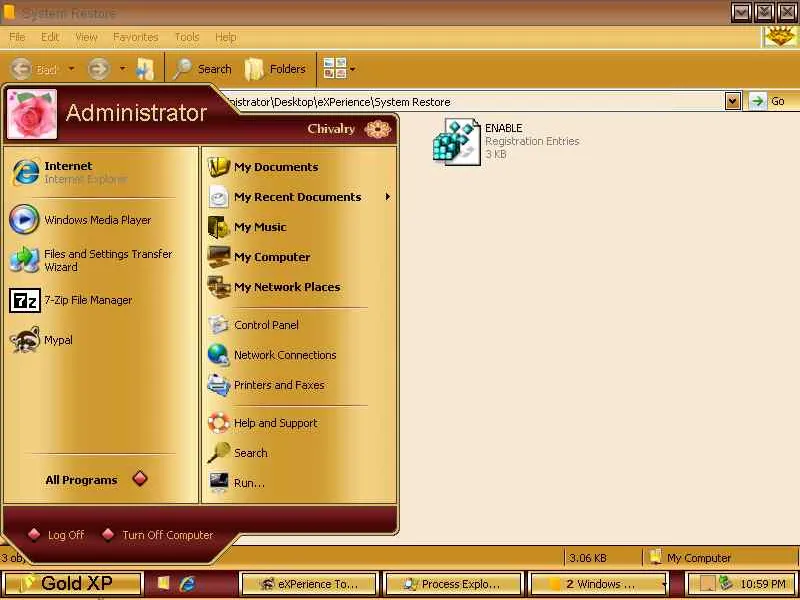Click Internet Explorer quick launch icon
This screenshot has height=600, width=800.
(188, 583)
